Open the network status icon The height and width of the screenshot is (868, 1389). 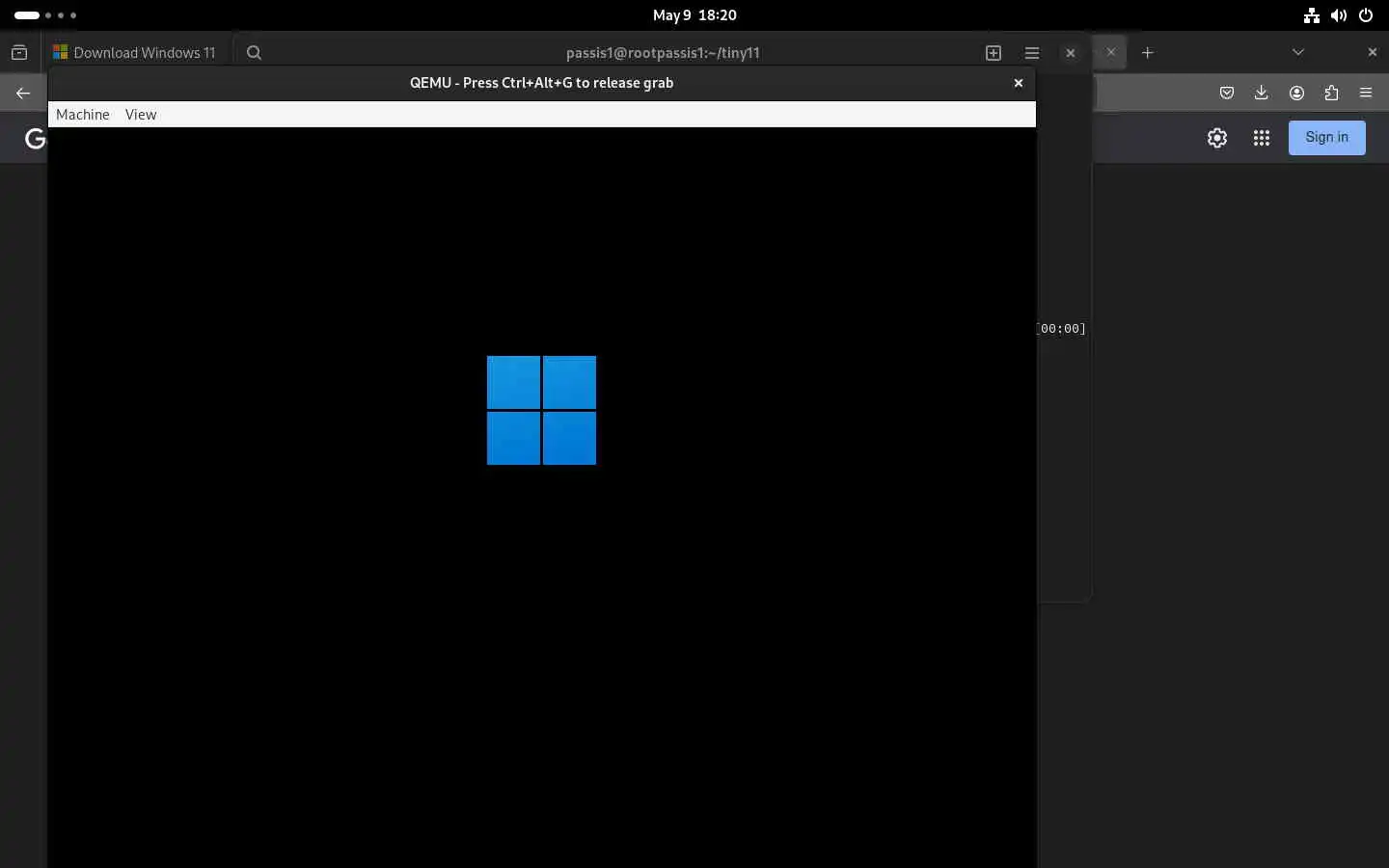pos(1312,15)
